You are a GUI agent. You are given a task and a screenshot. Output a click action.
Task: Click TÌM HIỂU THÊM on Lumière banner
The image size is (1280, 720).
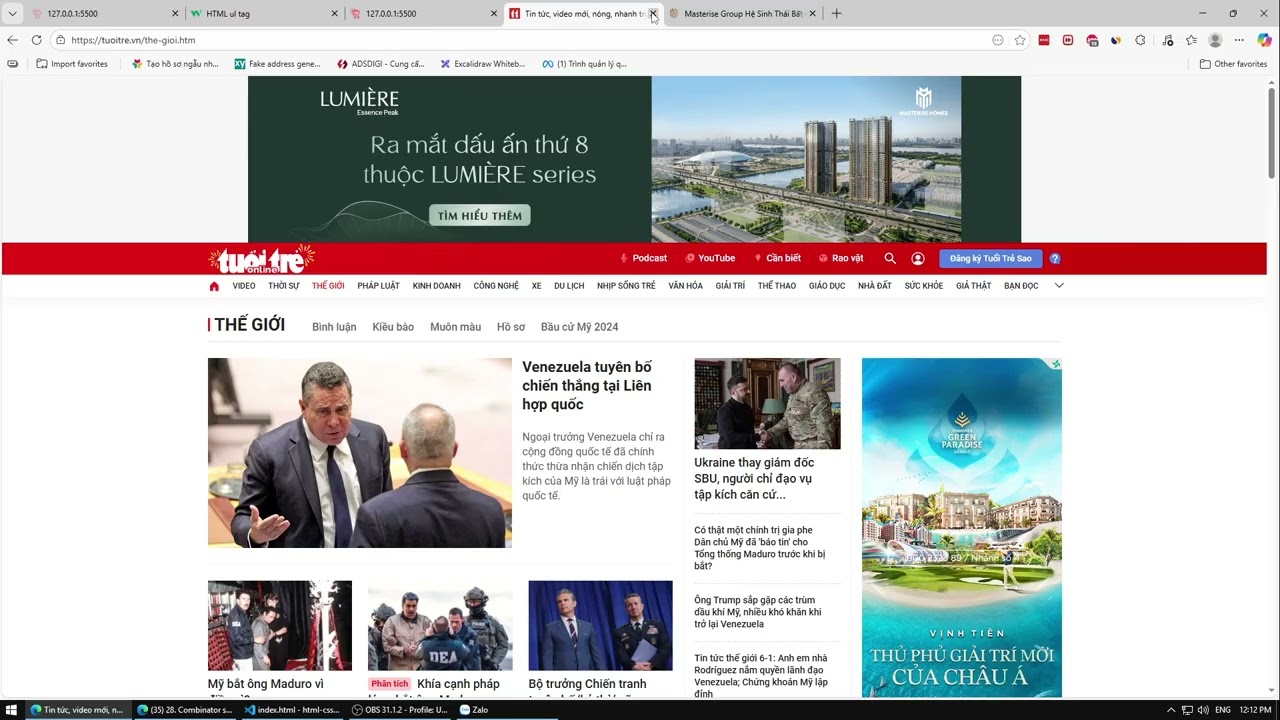coord(480,215)
